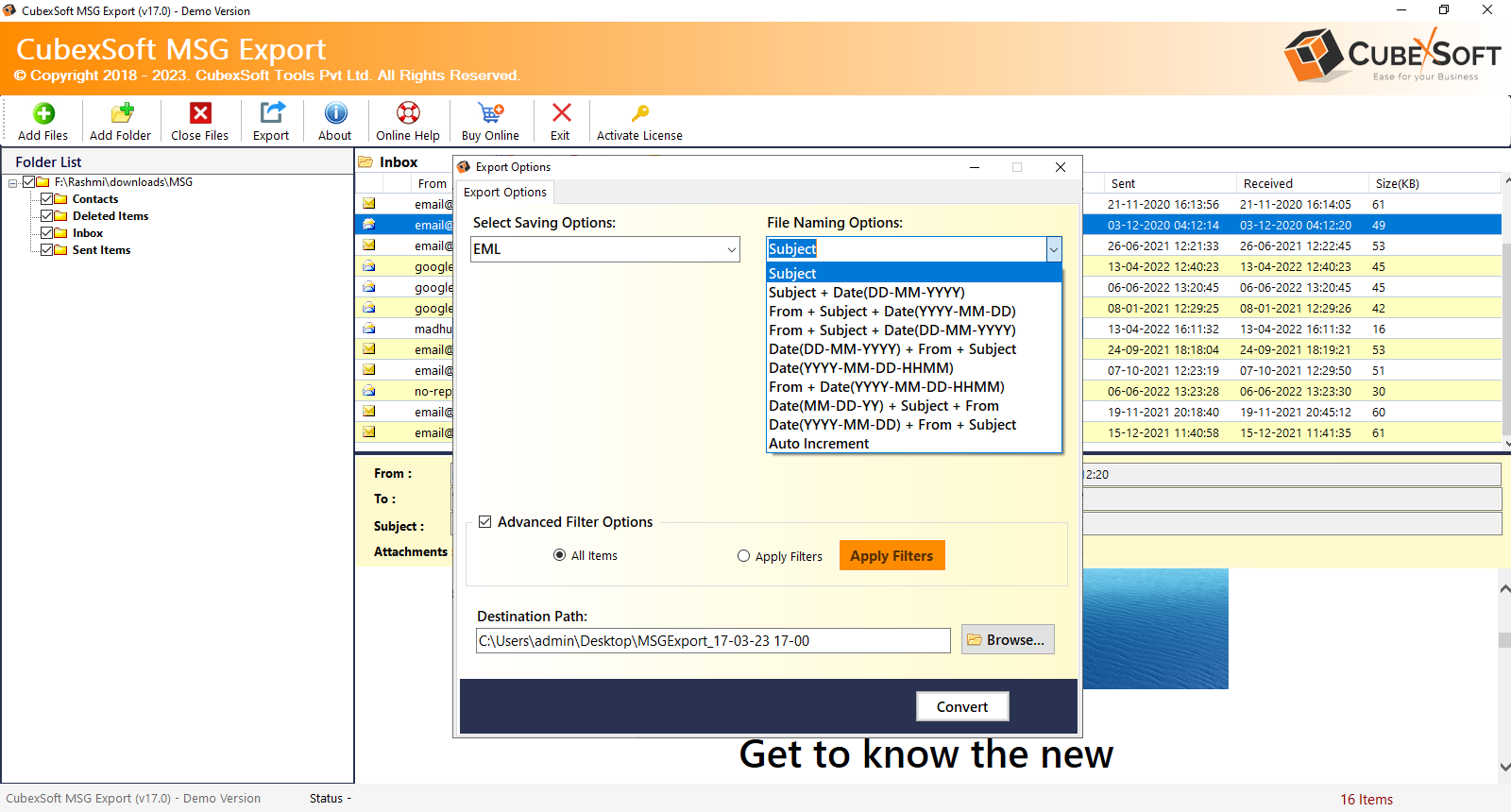Click Sent Items folder icon in tree
Viewport: 1511px width, 812px height.
61,250
